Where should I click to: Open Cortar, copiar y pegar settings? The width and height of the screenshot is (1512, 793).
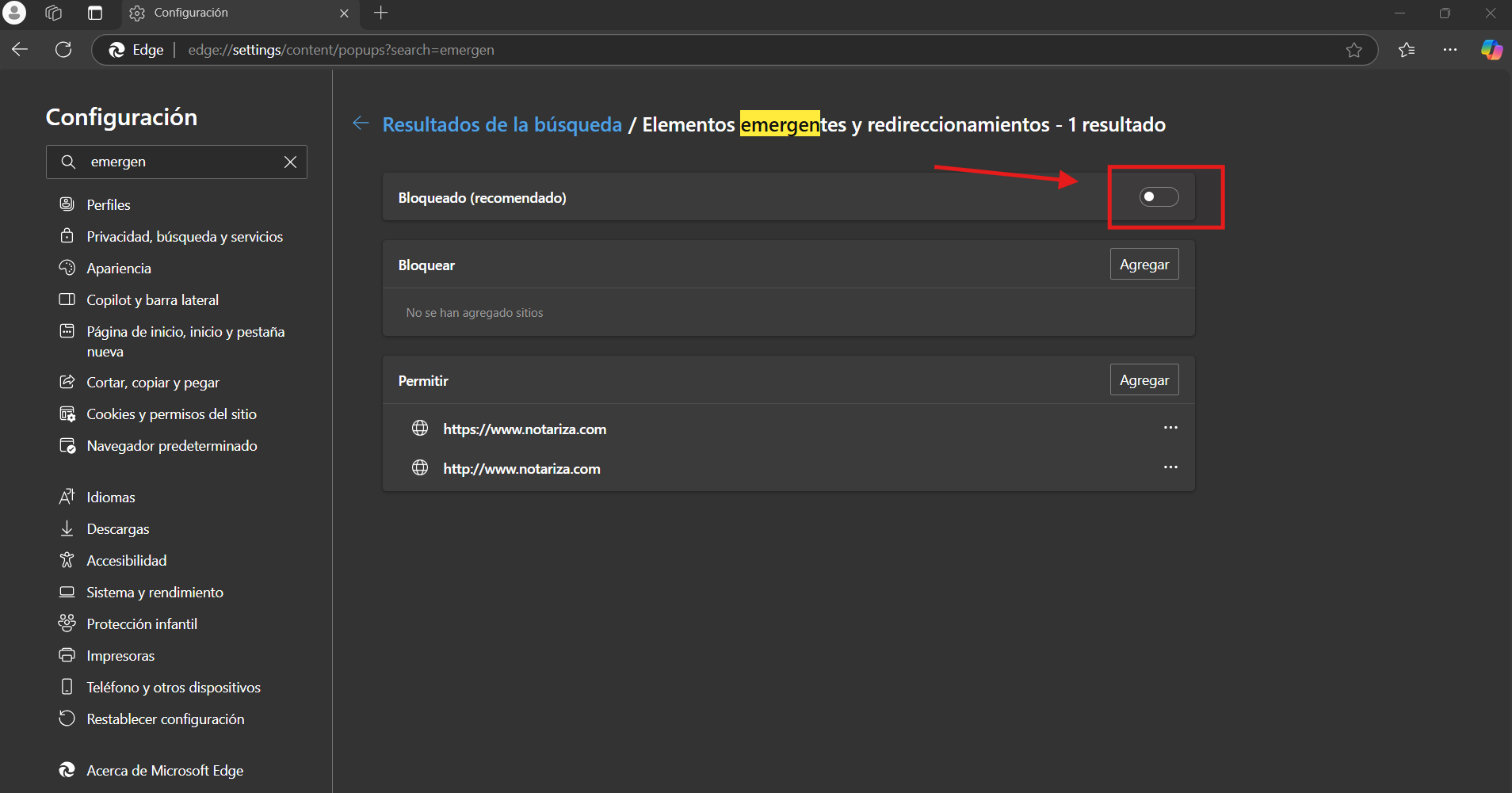pos(152,382)
